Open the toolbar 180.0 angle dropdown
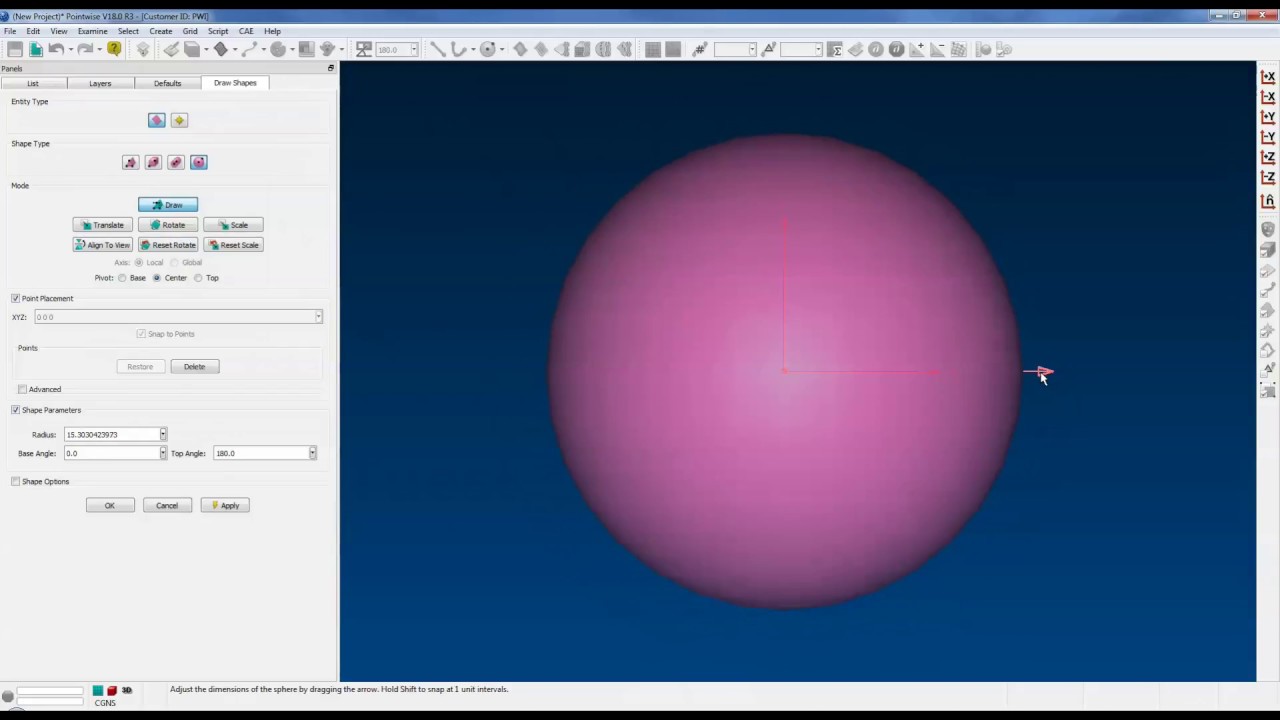 pyautogui.click(x=414, y=49)
